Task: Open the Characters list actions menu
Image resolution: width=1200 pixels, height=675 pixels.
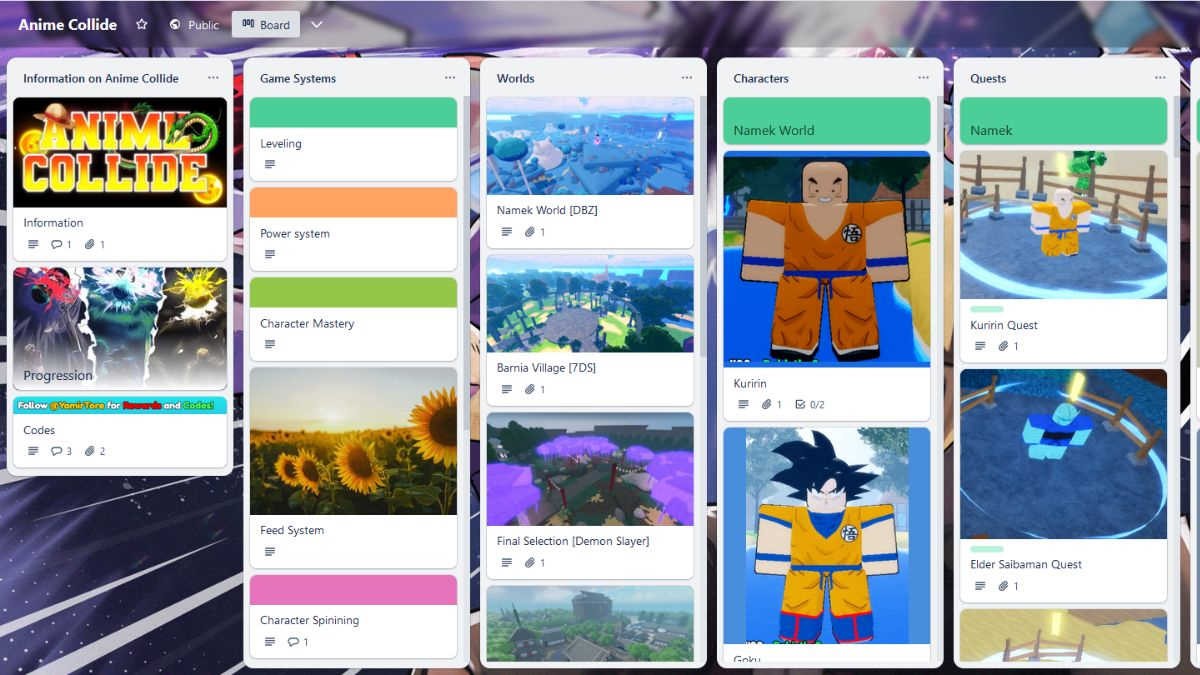Action: pos(924,78)
